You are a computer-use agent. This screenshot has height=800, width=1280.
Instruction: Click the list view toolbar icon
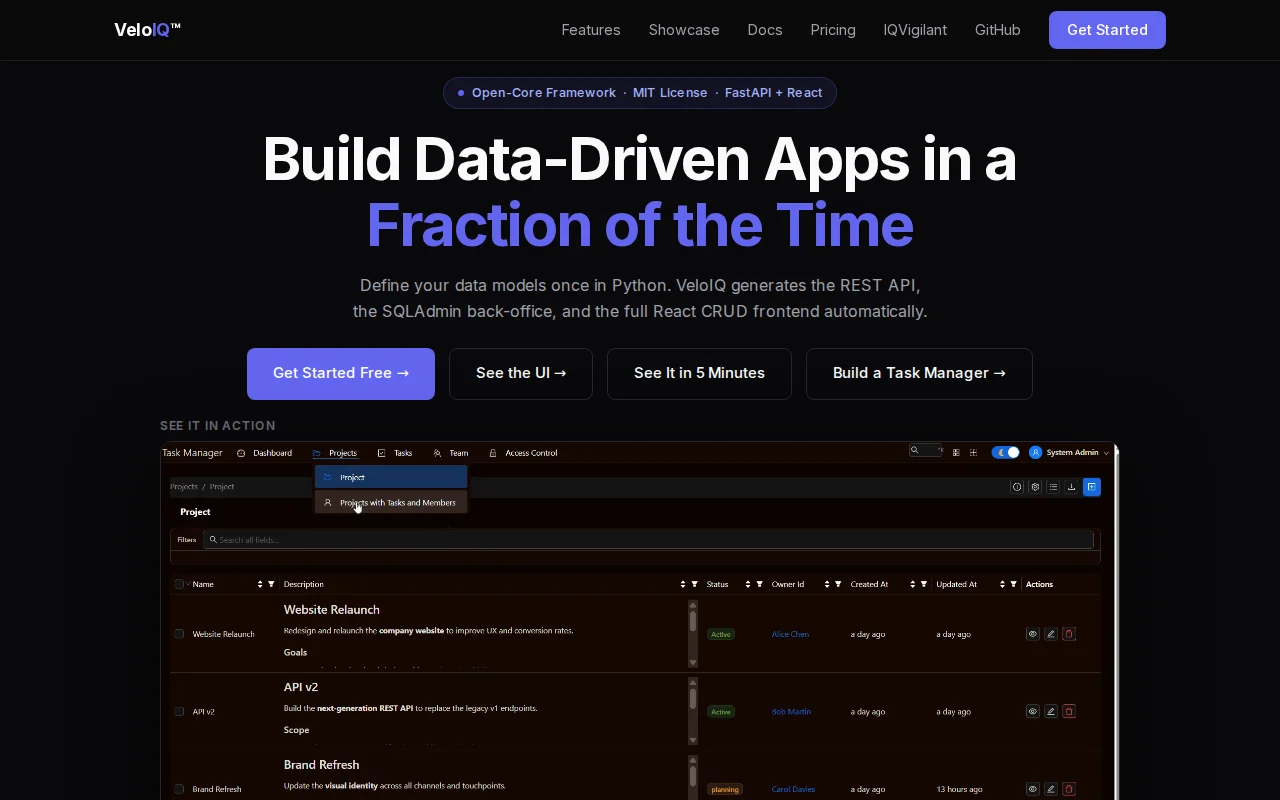(x=1053, y=487)
